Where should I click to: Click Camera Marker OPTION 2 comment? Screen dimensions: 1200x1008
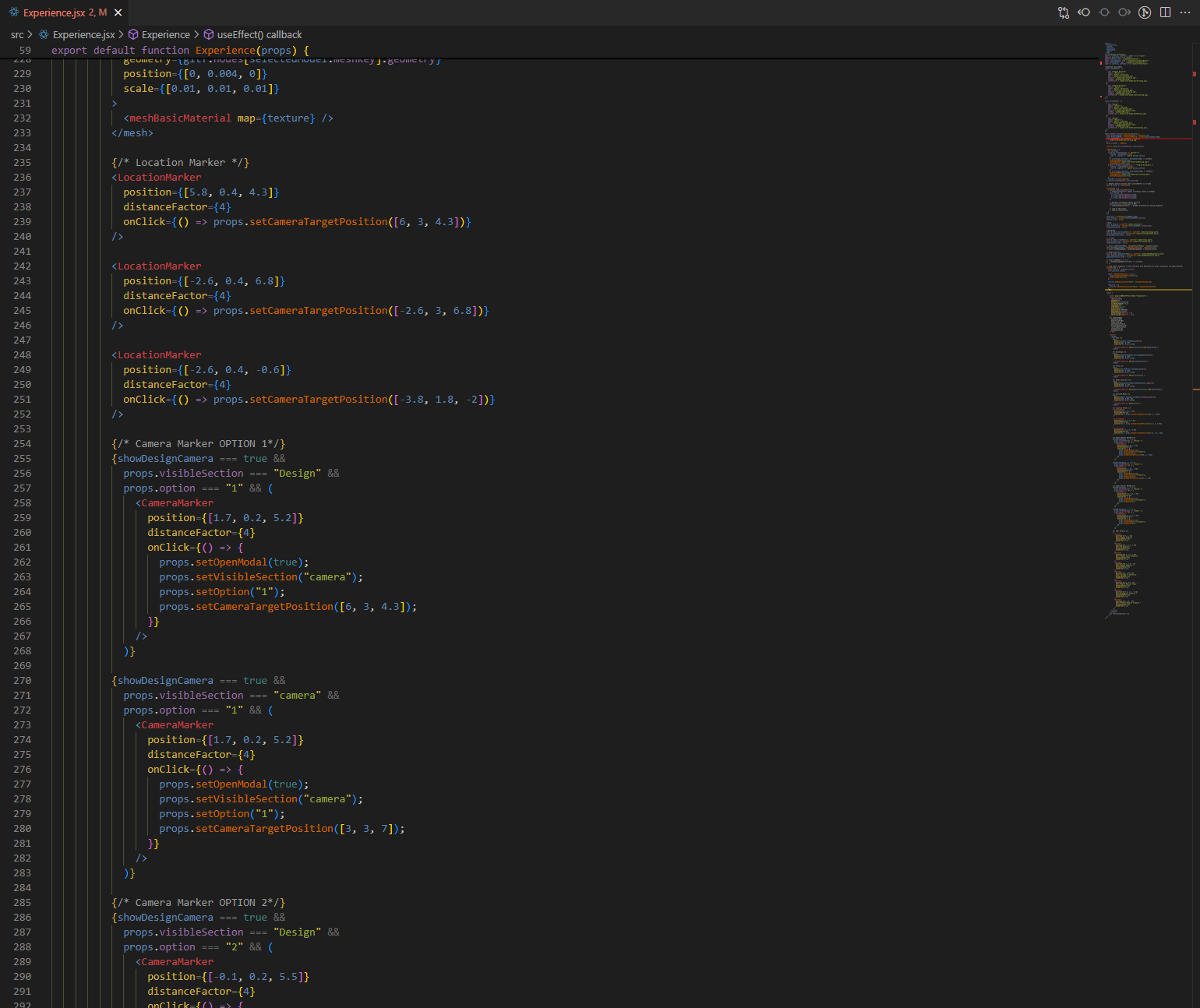[199, 903]
